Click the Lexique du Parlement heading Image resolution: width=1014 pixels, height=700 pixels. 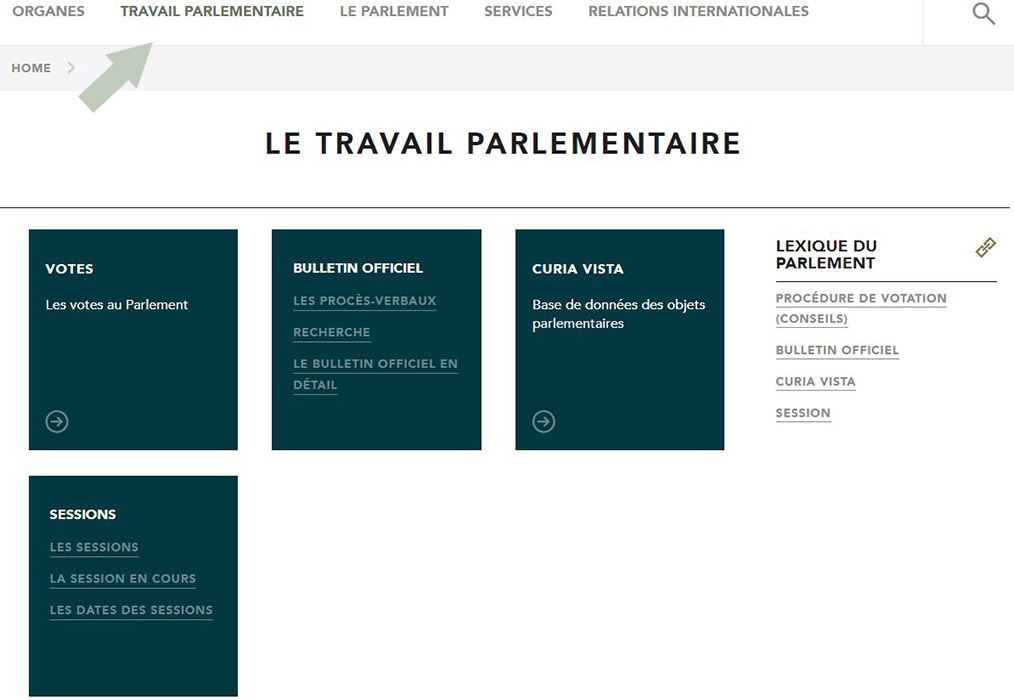(826, 254)
